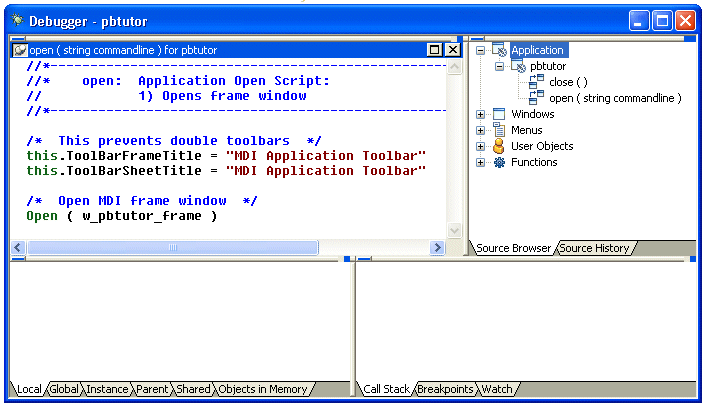Switch to the Call Stack tab

[x=386, y=389]
